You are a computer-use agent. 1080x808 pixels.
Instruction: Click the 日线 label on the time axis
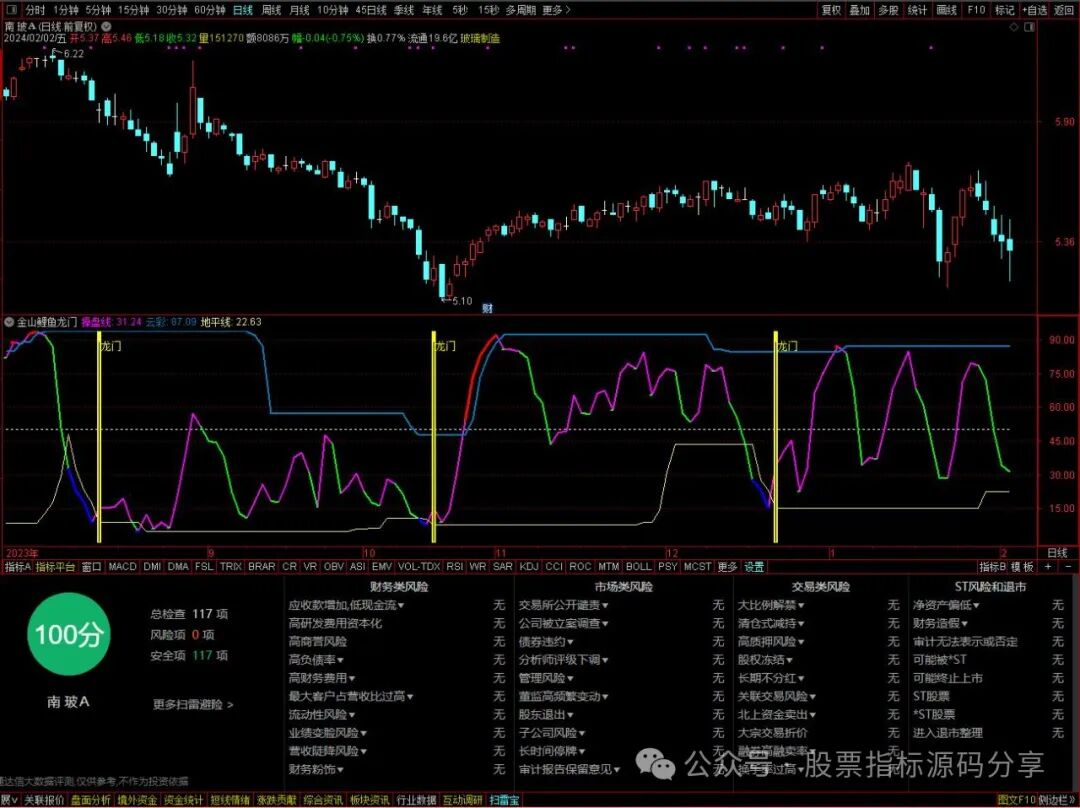tap(1057, 552)
